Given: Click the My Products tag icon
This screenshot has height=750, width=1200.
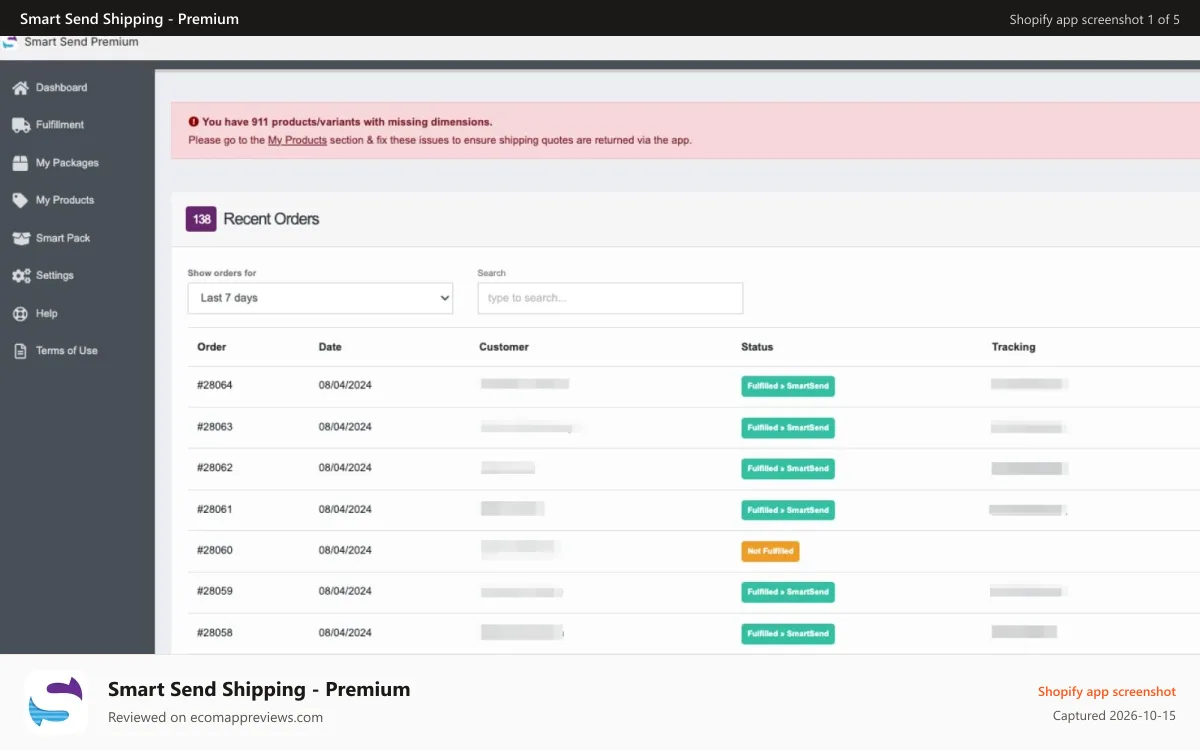Looking at the screenshot, I should tap(20, 200).
